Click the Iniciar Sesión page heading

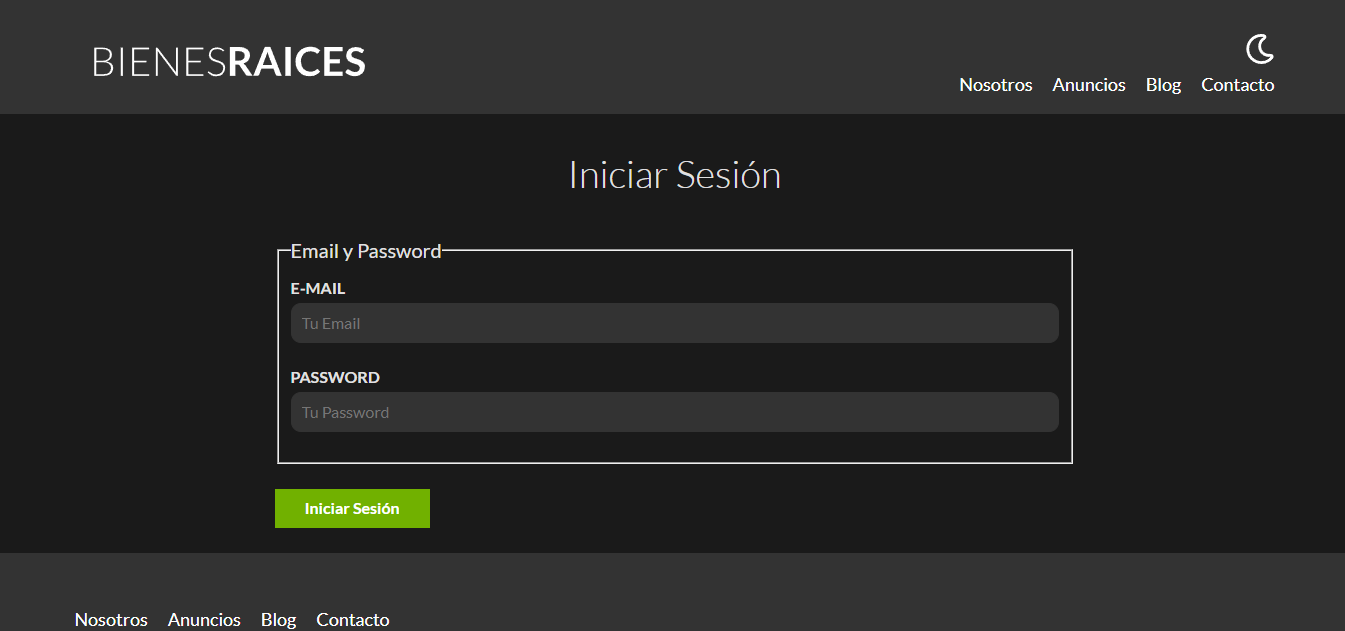pyautogui.click(x=674, y=175)
